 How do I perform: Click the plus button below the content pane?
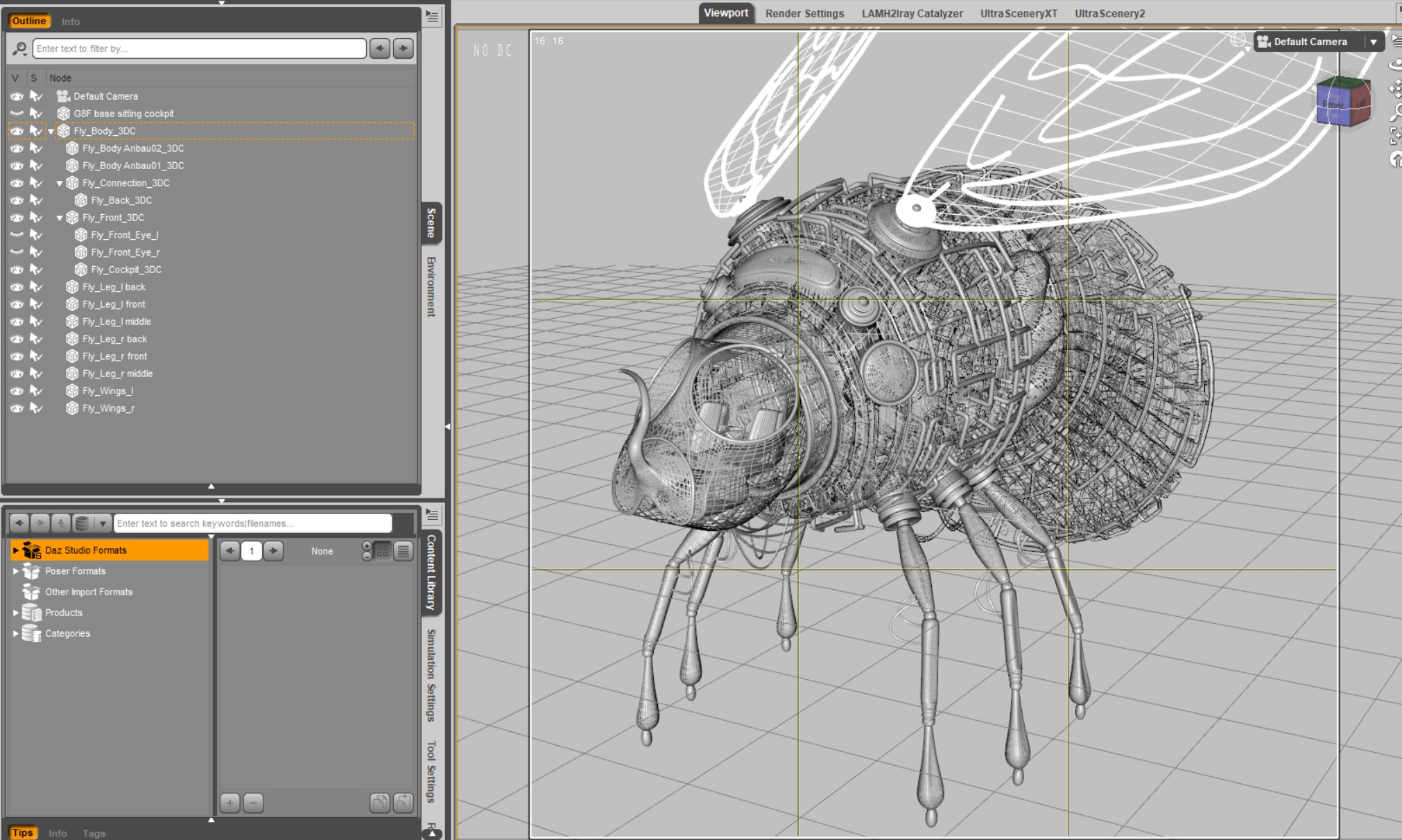tap(230, 803)
